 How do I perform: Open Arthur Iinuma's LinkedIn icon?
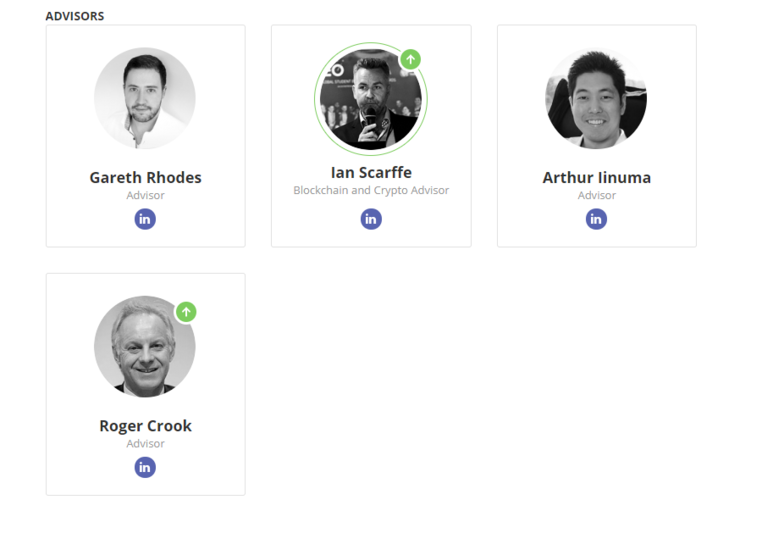click(596, 219)
